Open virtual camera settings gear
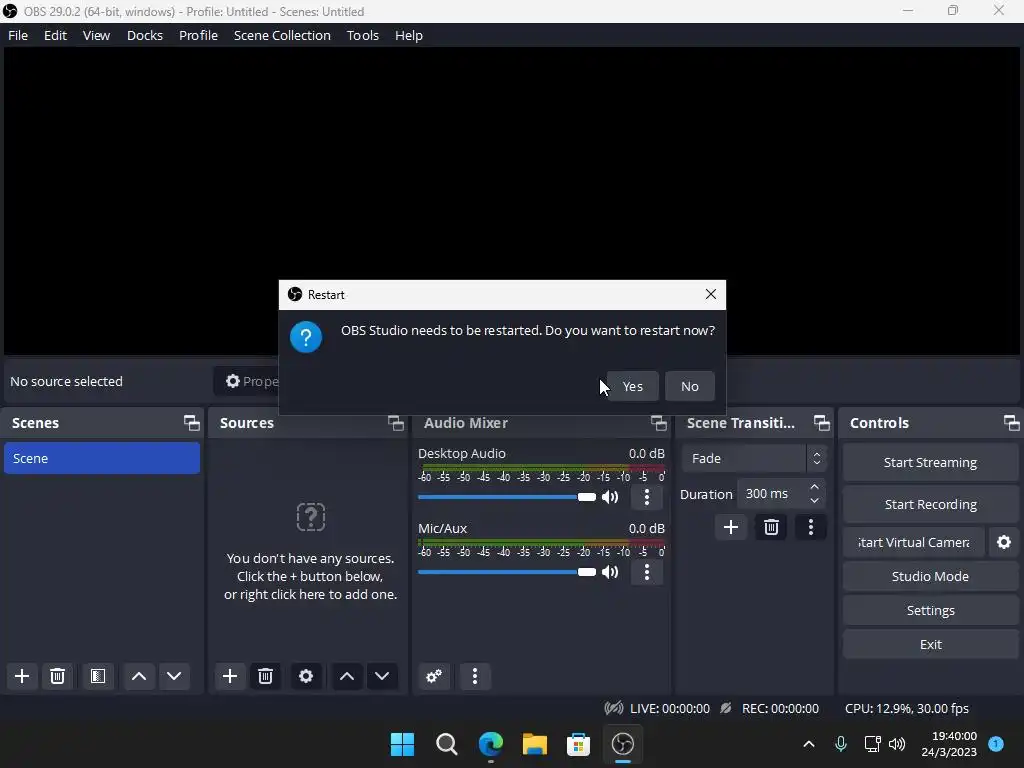Screen dimensions: 1024x768 [1004, 542]
